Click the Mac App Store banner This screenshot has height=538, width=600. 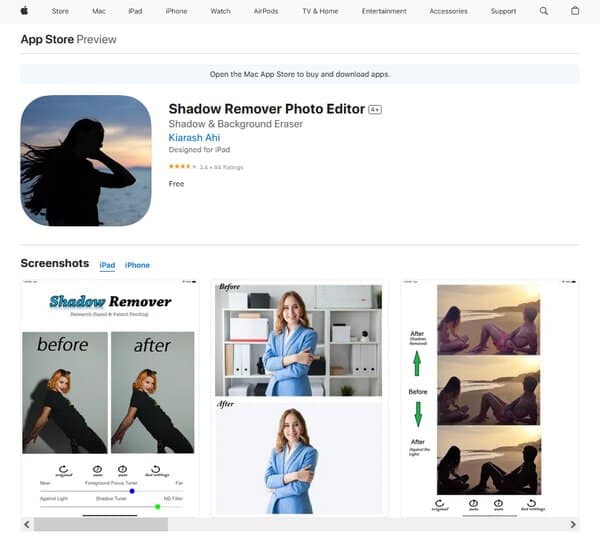tap(300, 74)
